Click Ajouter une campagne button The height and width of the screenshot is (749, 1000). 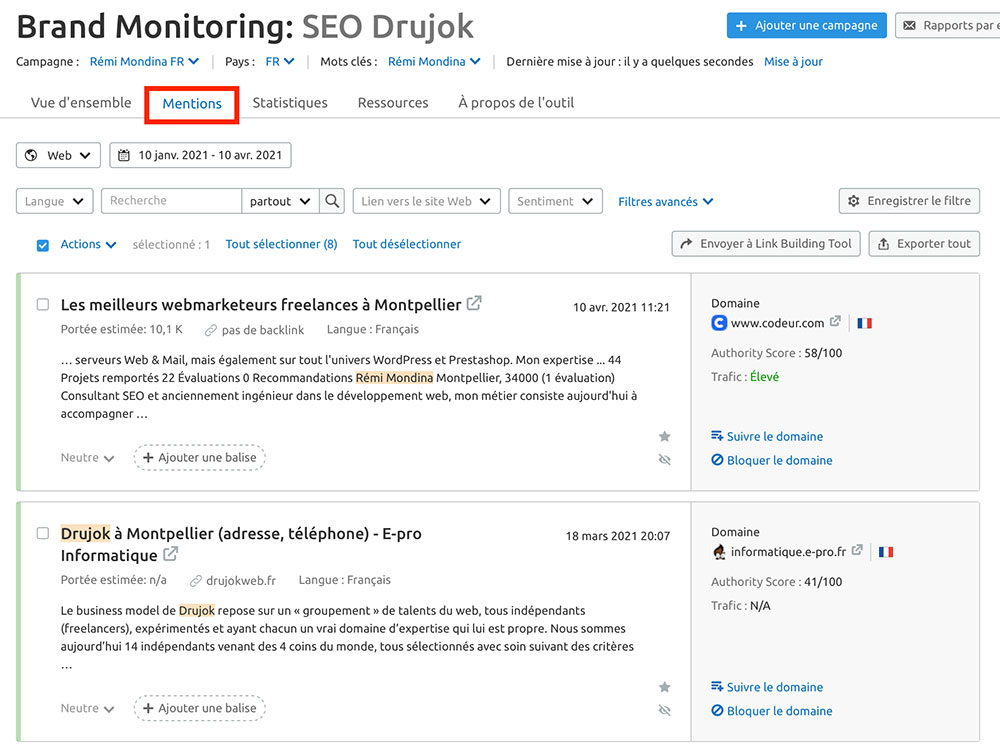(x=807, y=26)
